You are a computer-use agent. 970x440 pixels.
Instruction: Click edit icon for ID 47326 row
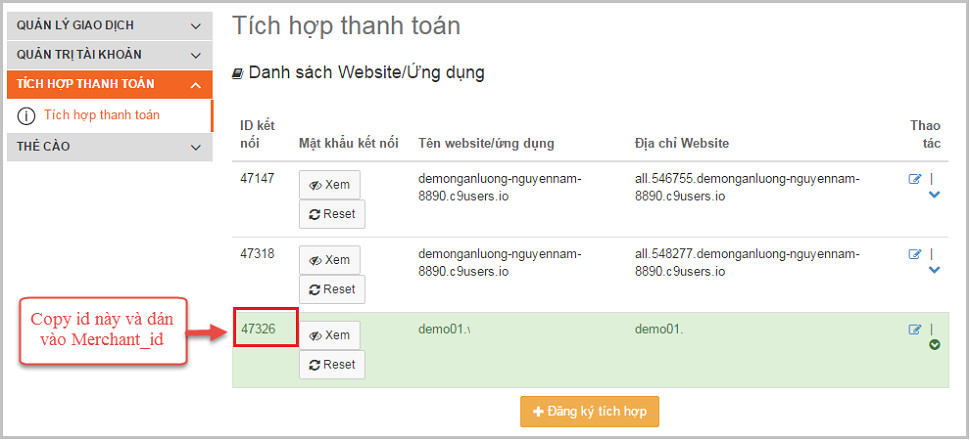tap(914, 329)
